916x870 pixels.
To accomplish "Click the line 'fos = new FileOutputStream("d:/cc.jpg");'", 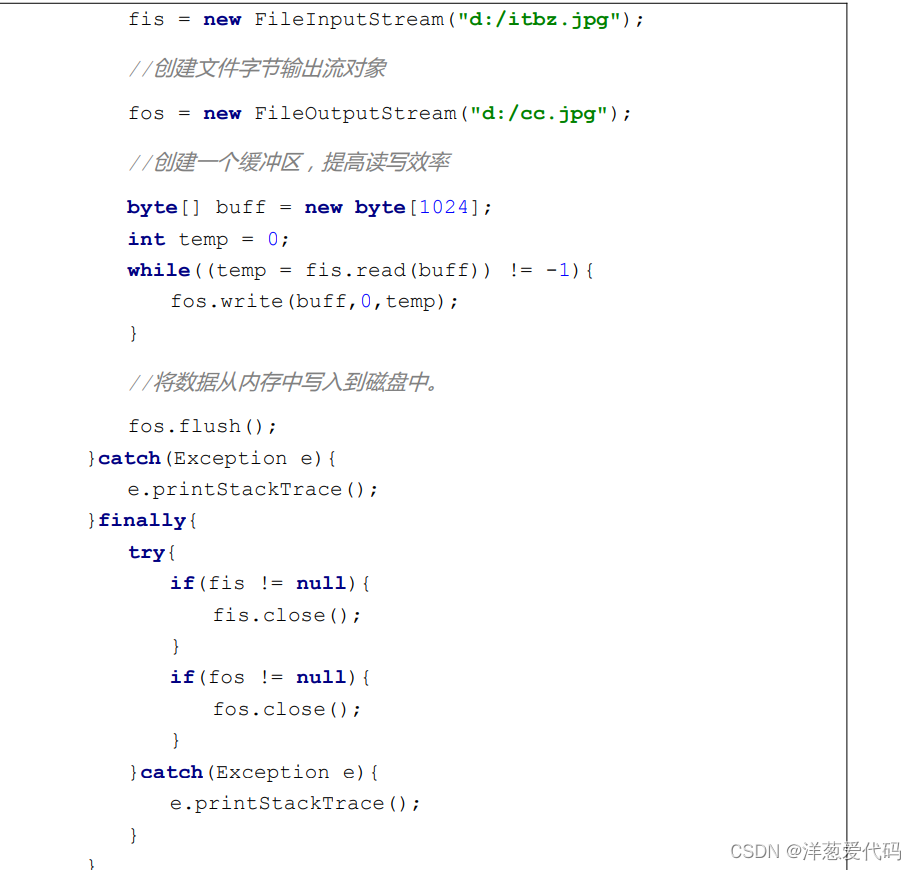I will pos(380,113).
